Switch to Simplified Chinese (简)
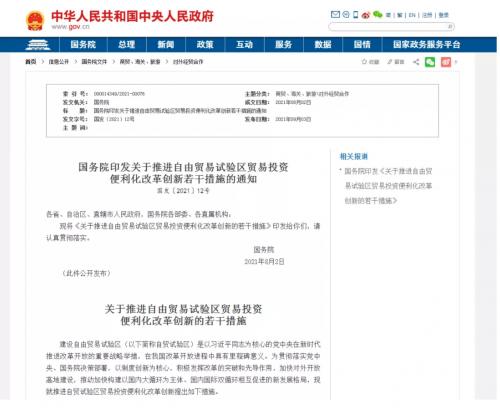500x408 pixels. 388,15
